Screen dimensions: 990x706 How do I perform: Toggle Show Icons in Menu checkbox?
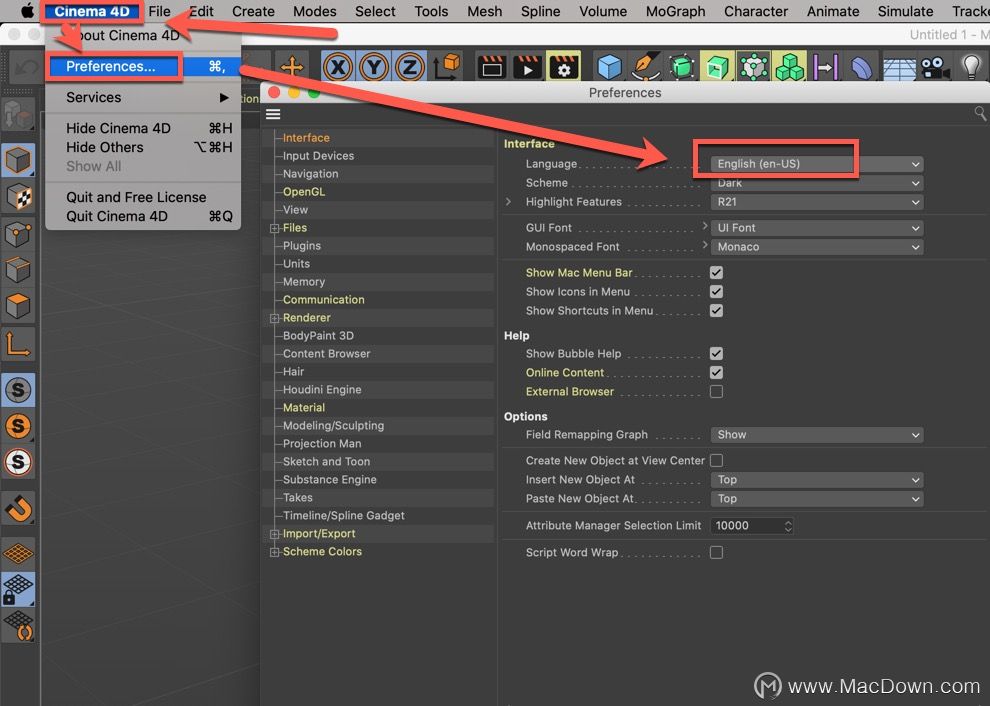(716, 291)
